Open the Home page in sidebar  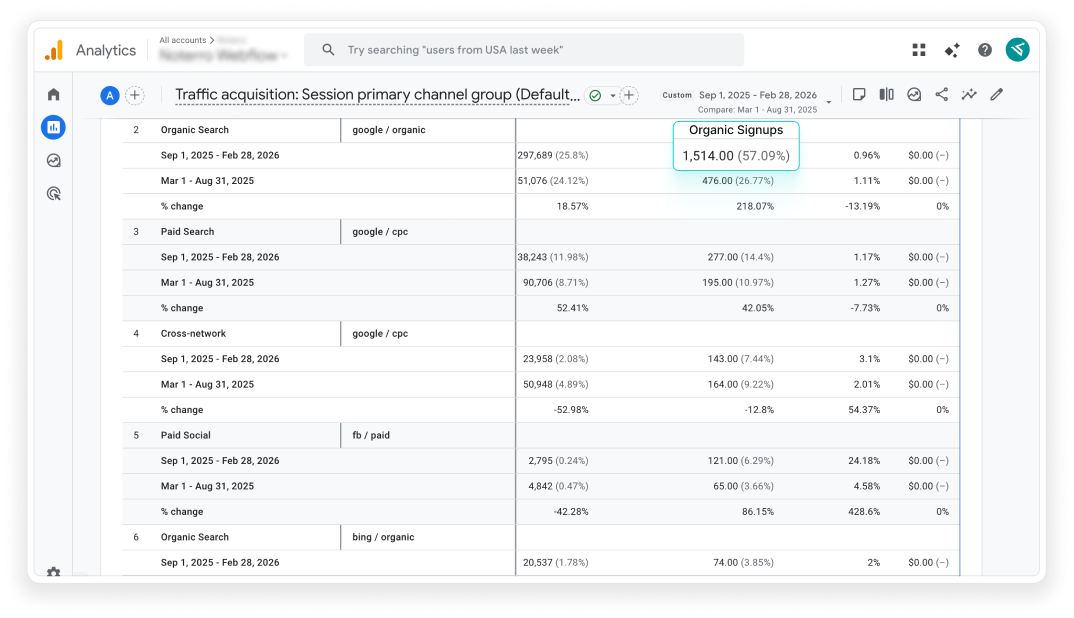coord(54,95)
